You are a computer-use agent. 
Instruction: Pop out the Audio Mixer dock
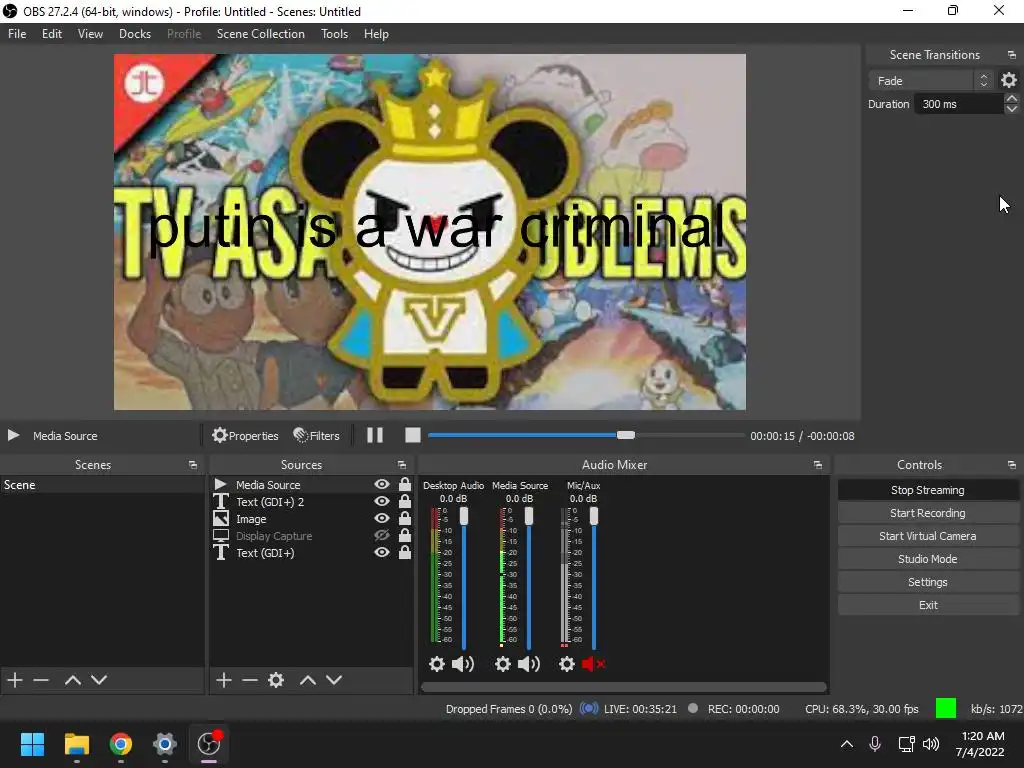818,465
